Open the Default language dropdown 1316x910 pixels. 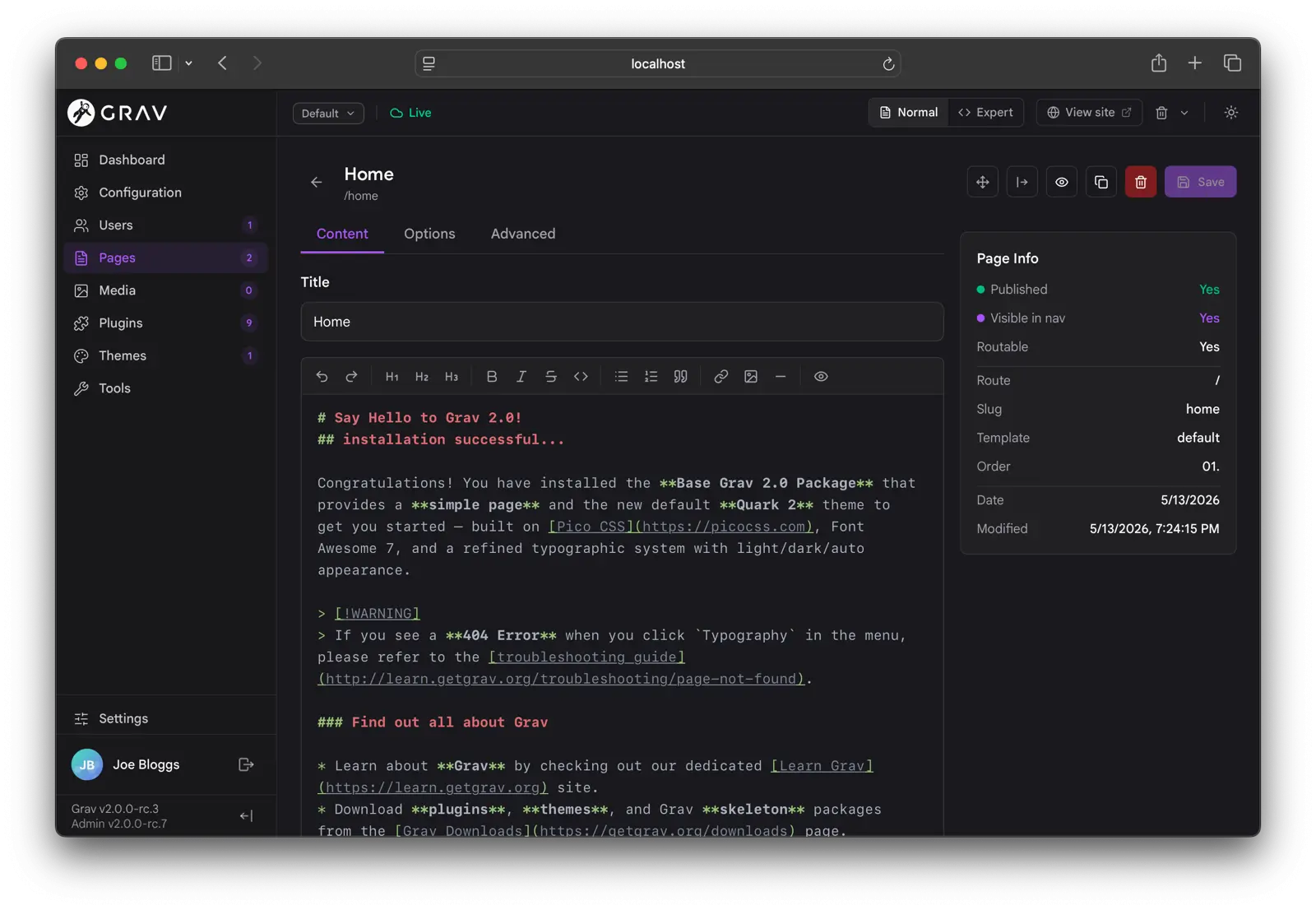pyautogui.click(x=328, y=114)
